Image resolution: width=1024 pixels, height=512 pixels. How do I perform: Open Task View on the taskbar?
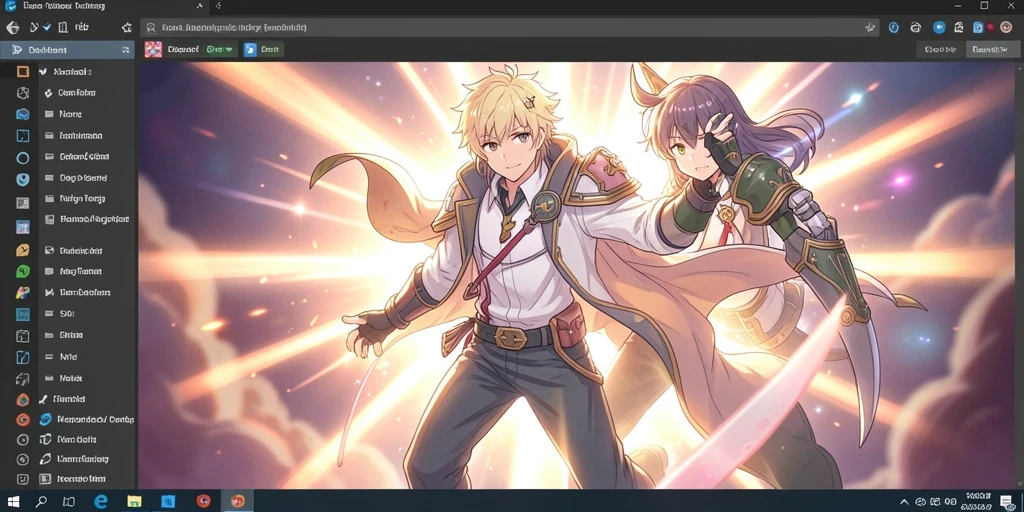tap(69, 502)
